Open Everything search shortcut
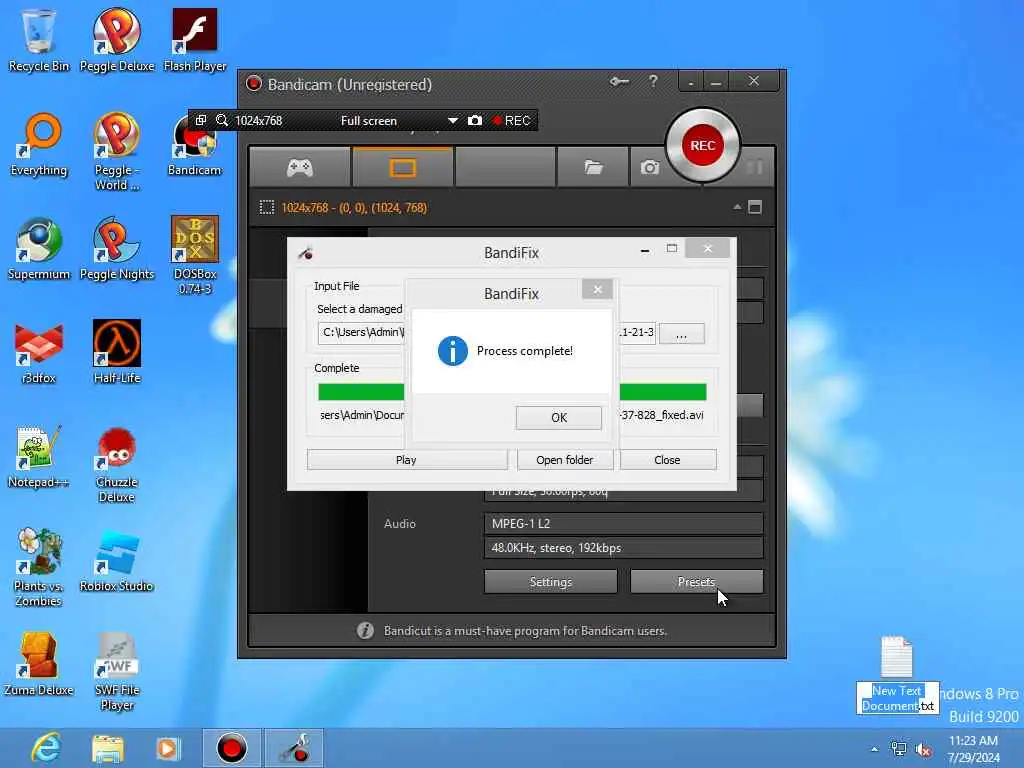This screenshot has height=768, width=1024. click(39, 145)
